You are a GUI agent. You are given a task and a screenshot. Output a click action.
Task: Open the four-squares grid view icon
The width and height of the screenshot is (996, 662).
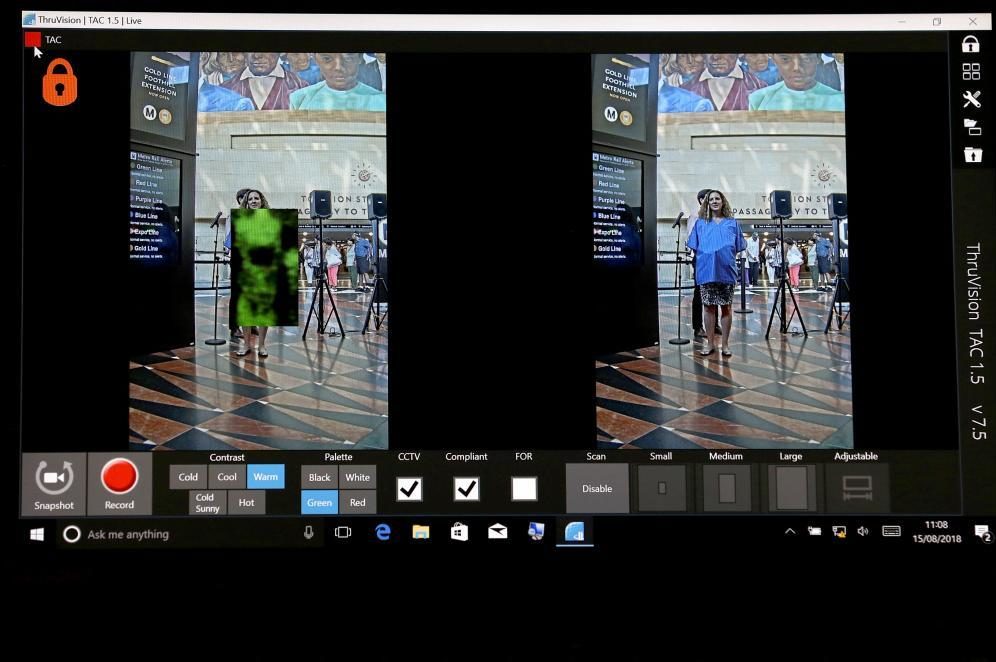pyautogui.click(x=971, y=71)
